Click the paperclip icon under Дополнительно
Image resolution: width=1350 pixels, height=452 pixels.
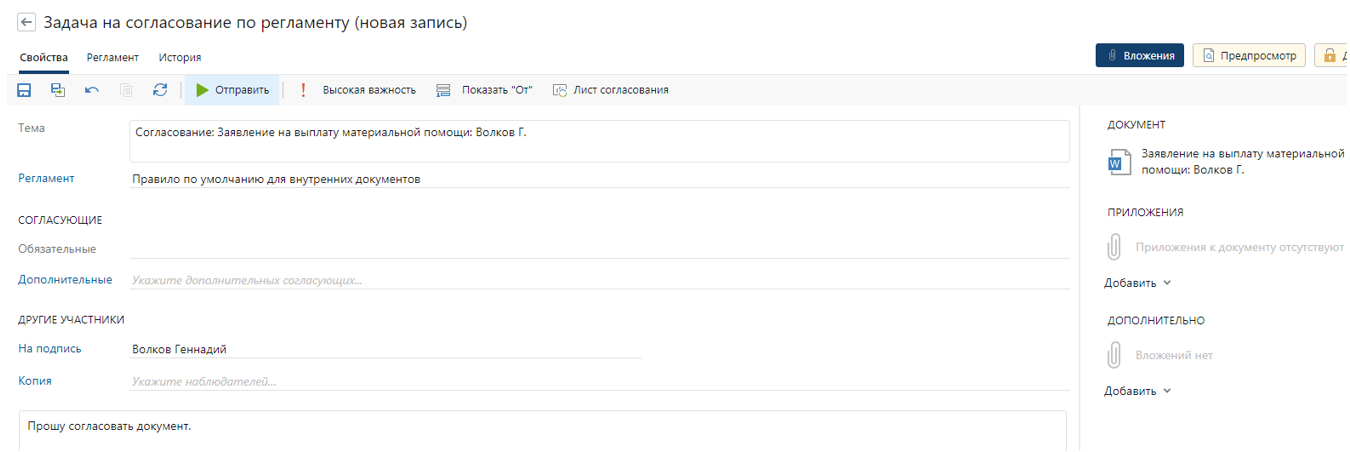click(x=1114, y=355)
